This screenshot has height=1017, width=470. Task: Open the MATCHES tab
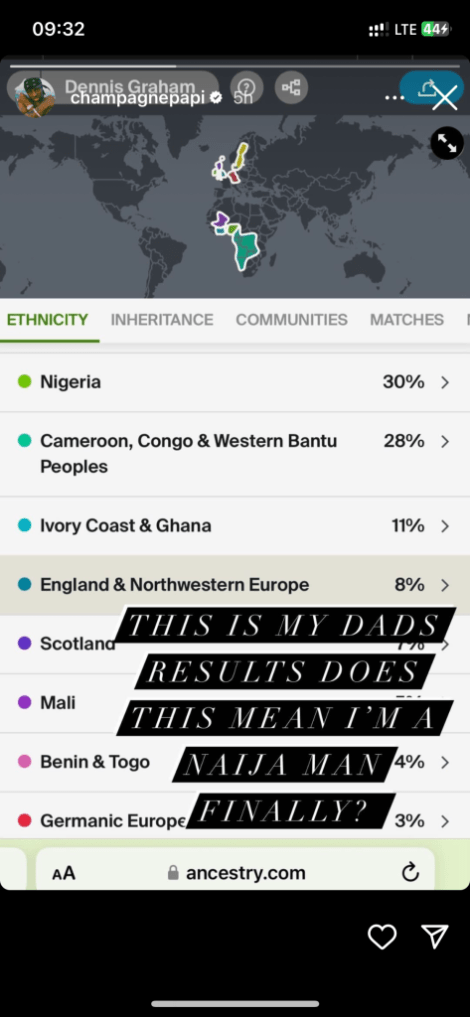tap(406, 320)
